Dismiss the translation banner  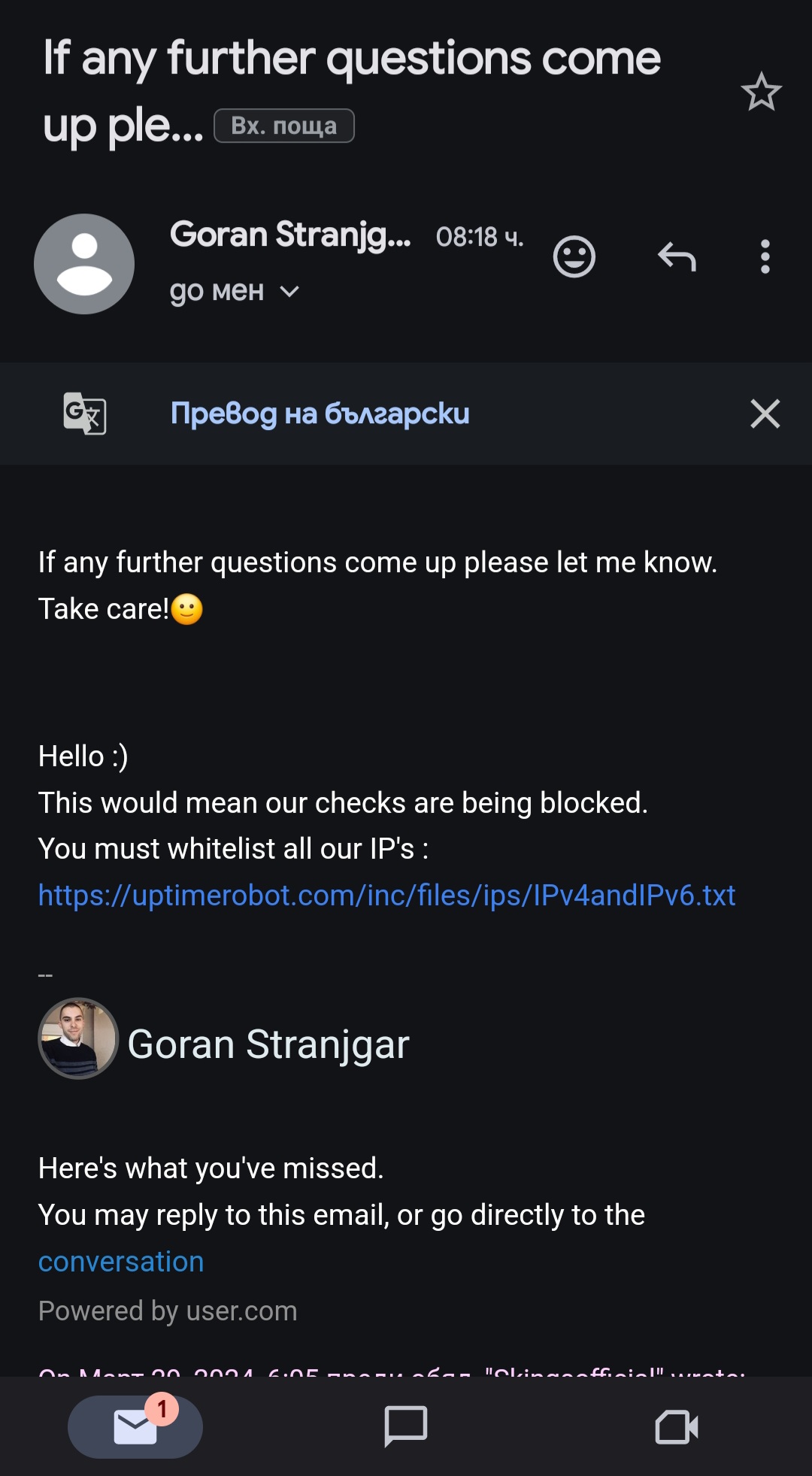click(x=765, y=414)
